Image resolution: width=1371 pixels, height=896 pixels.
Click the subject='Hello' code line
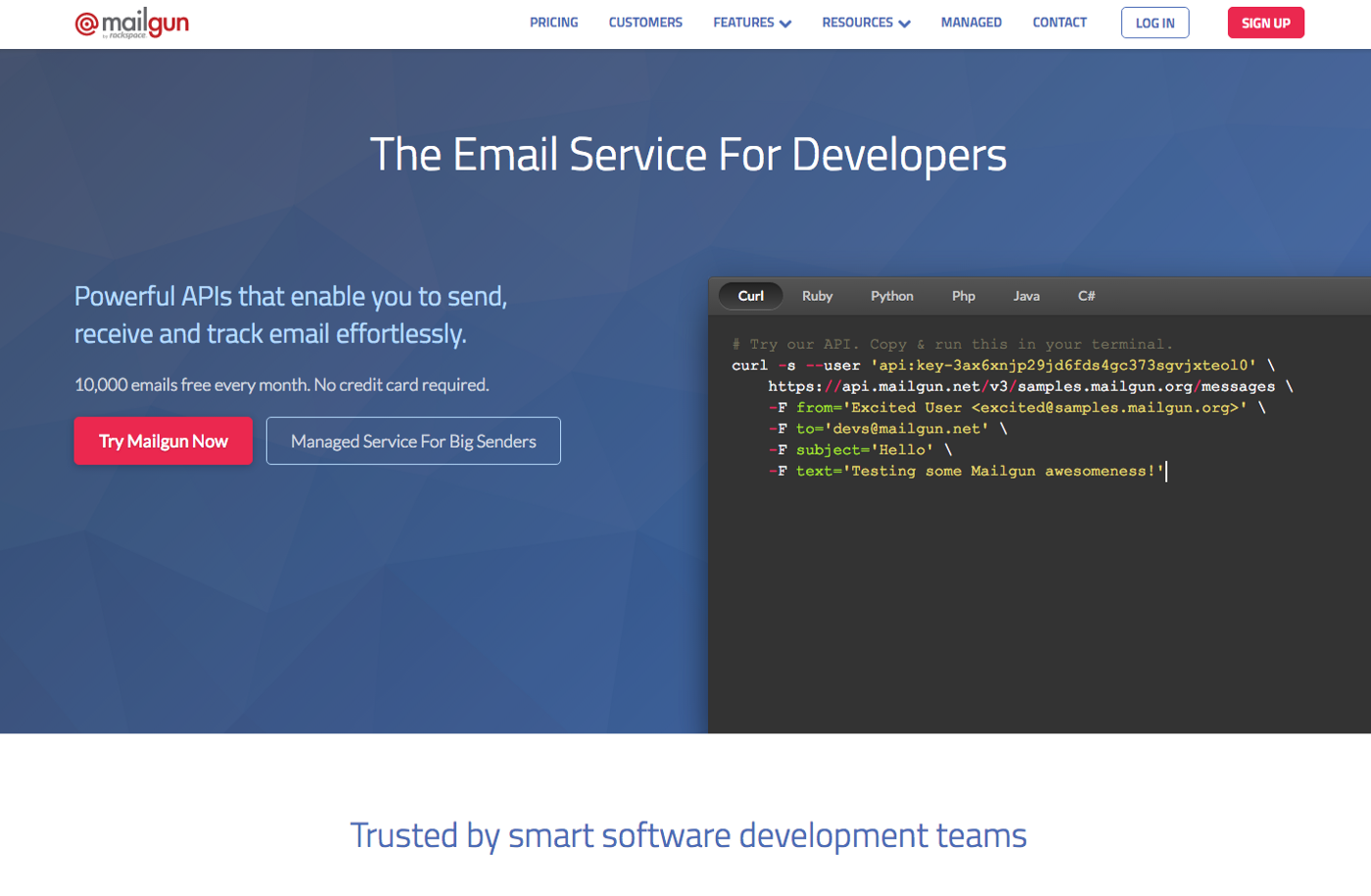(x=860, y=449)
